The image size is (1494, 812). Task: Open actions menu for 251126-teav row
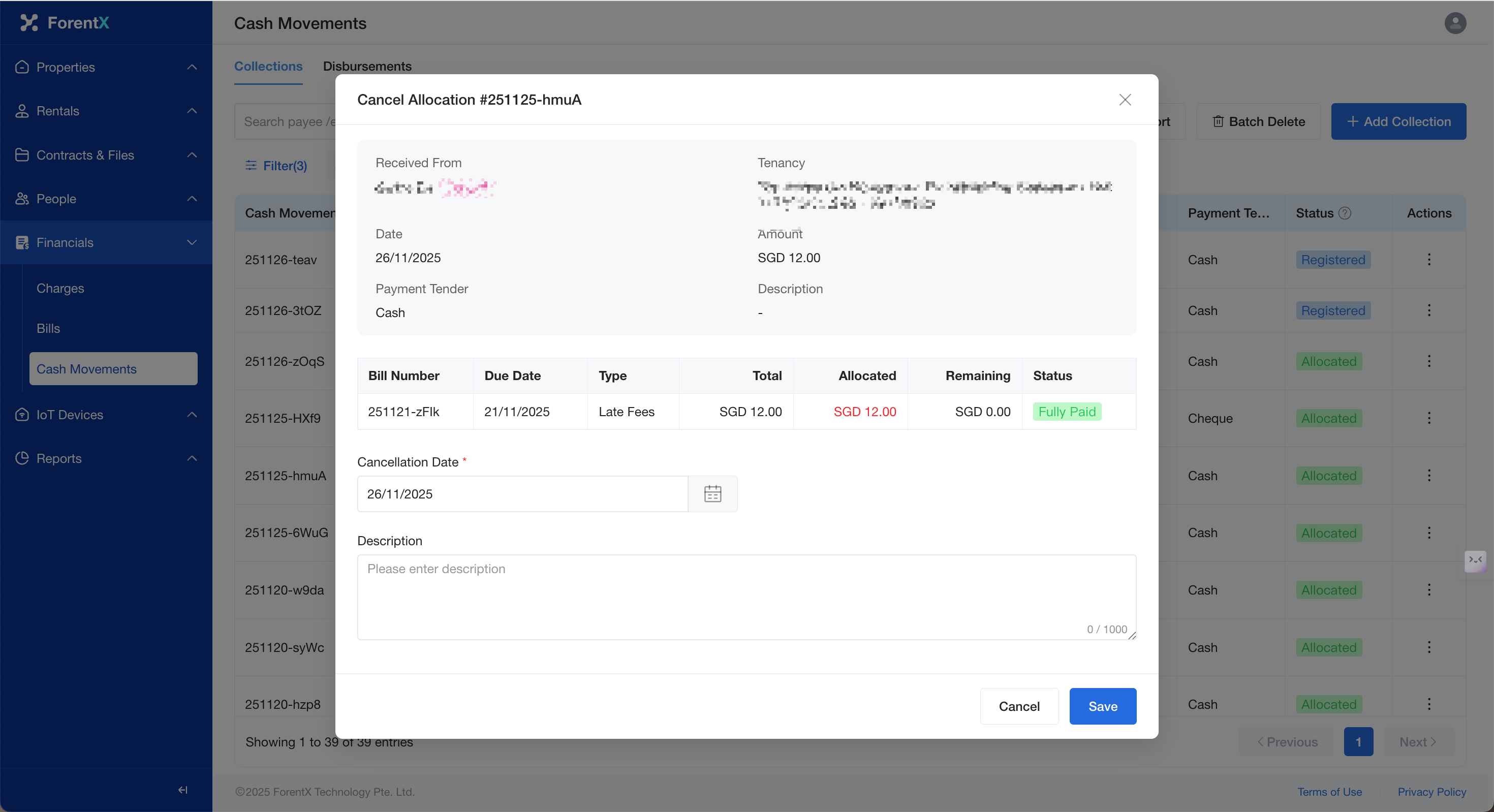coord(1428,259)
